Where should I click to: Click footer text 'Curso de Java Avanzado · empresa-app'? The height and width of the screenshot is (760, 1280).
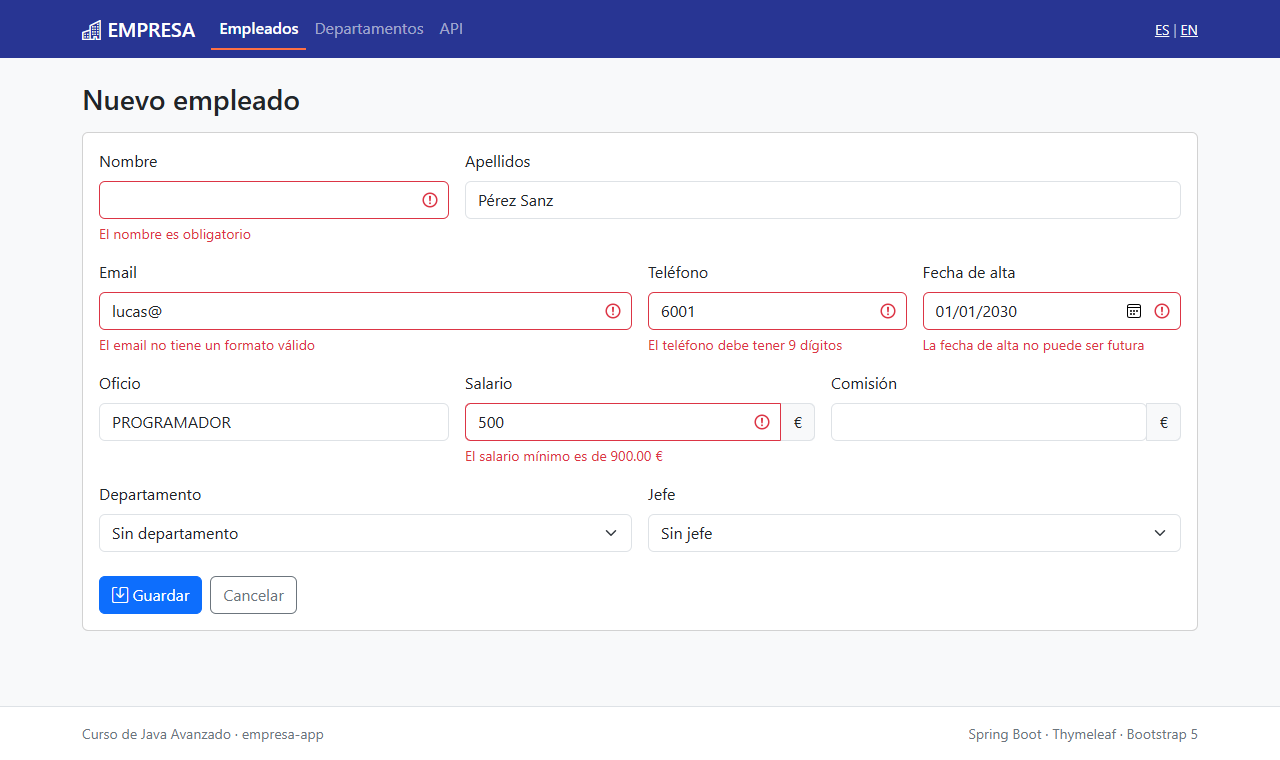pyautogui.click(x=203, y=734)
